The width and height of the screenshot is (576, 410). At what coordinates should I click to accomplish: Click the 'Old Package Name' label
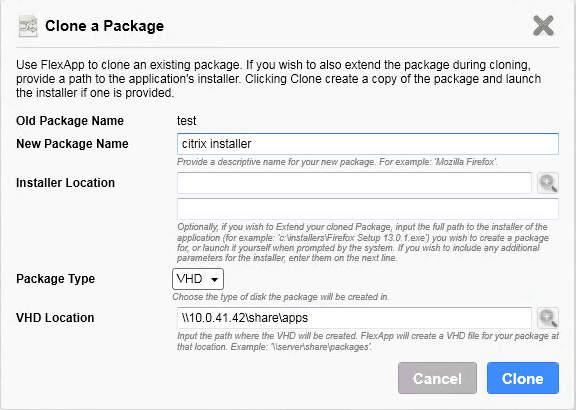click(70, 121)
